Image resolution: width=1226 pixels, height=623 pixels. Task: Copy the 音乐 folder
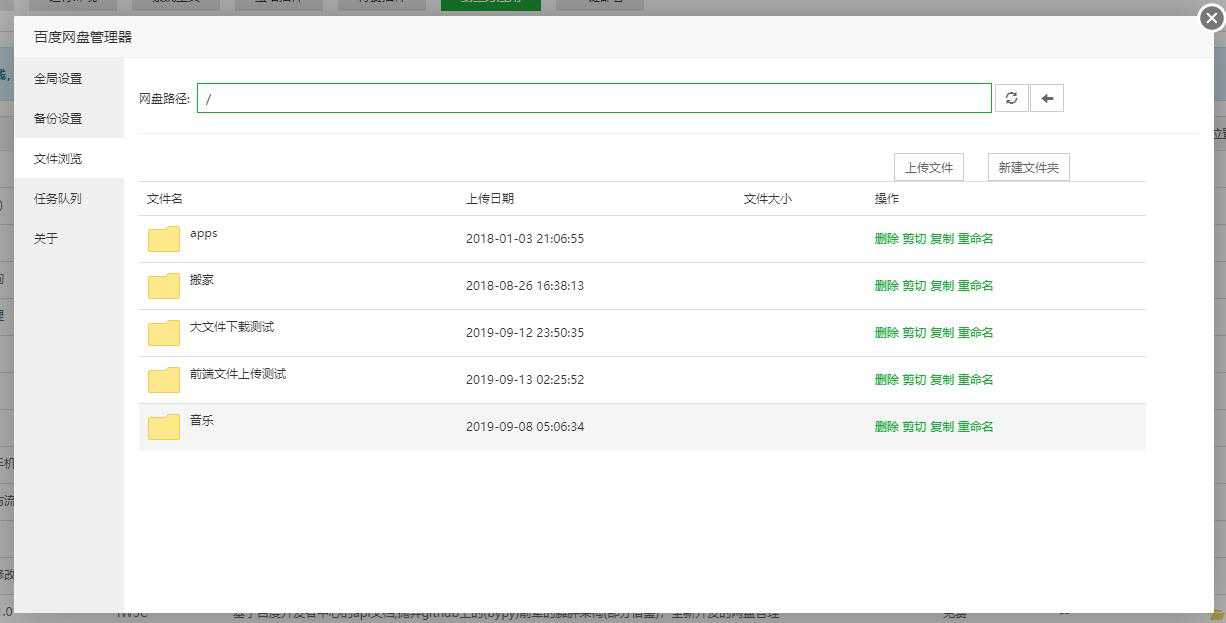coord(942,427)
